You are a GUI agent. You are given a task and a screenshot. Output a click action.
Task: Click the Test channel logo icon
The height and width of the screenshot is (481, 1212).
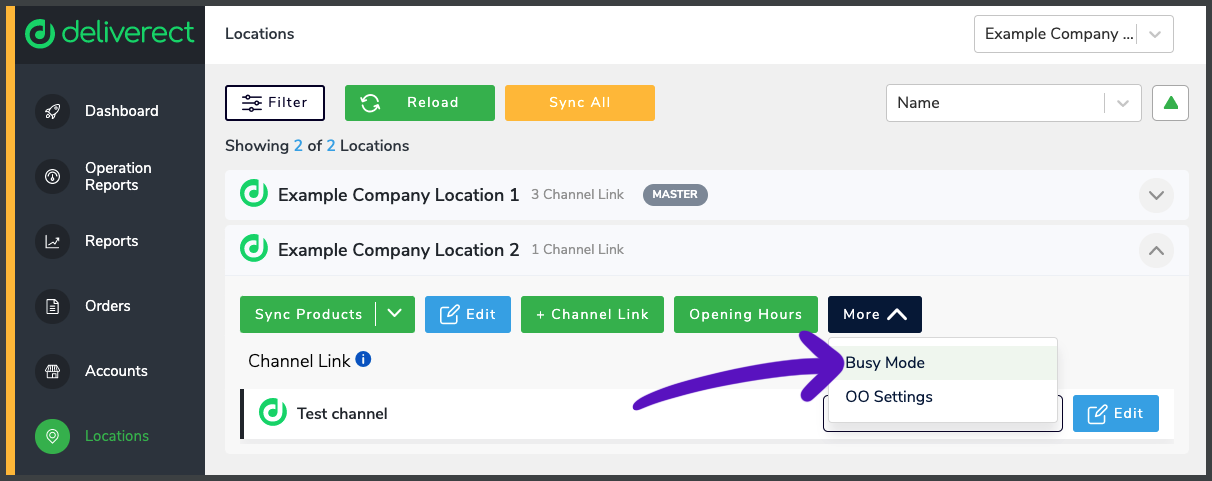pos(272,413)
